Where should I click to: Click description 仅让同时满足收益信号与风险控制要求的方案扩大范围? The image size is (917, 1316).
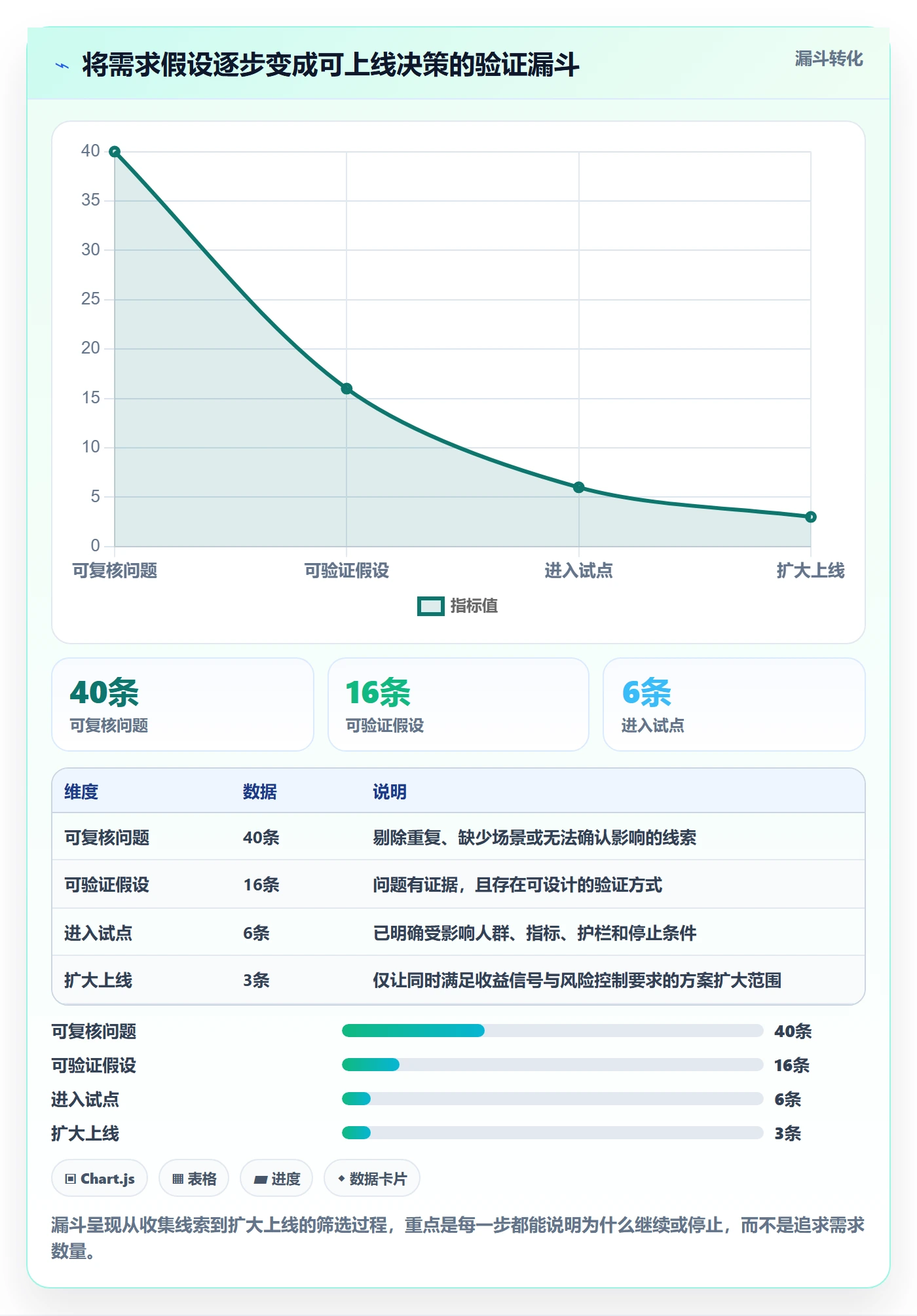click(577, 981)
